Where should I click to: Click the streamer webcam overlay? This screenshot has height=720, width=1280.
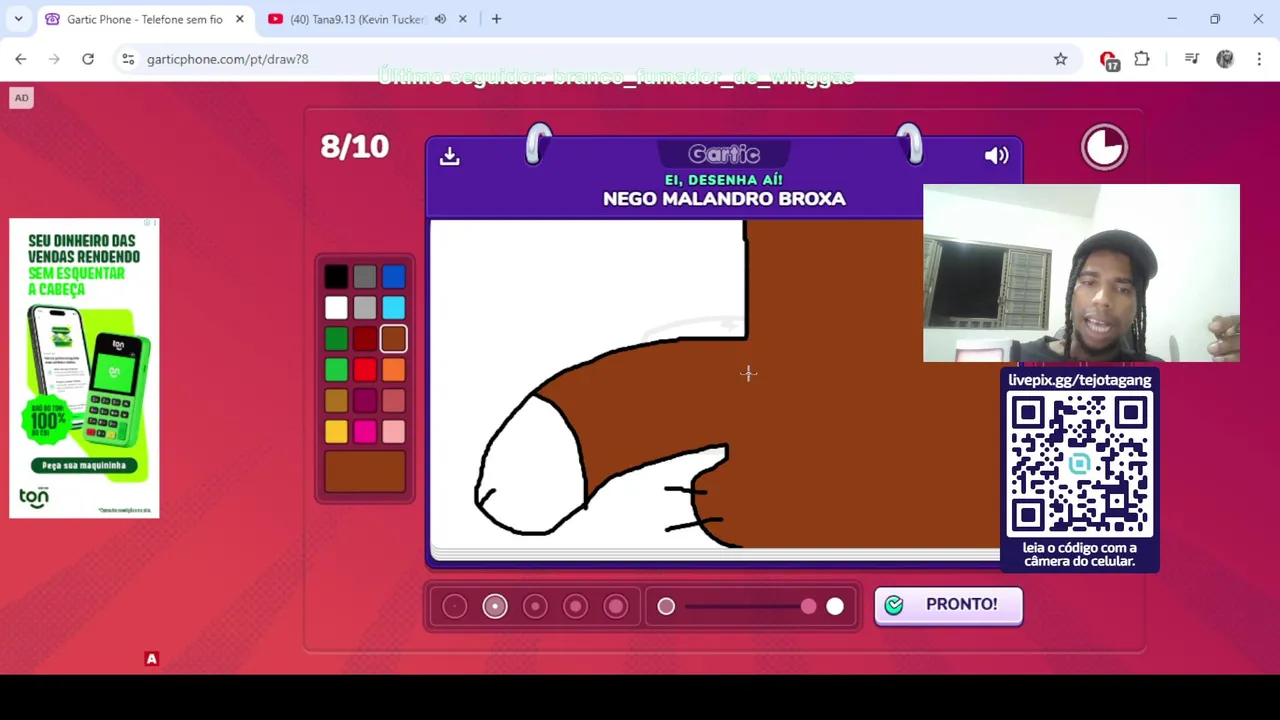(1081, 273)
